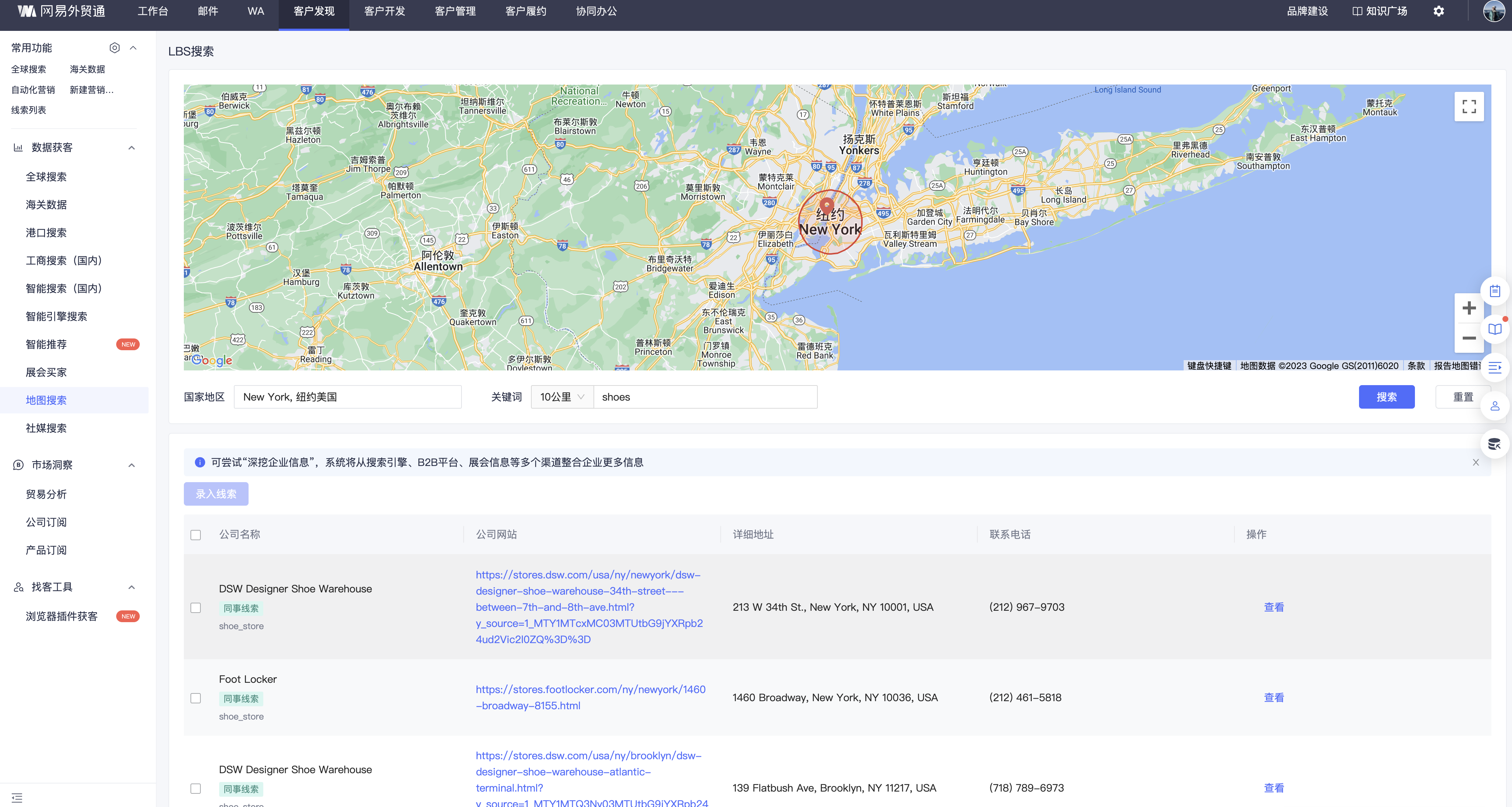Click the 市场洞察 section icon
The image size is (1512, 807).
18,465
